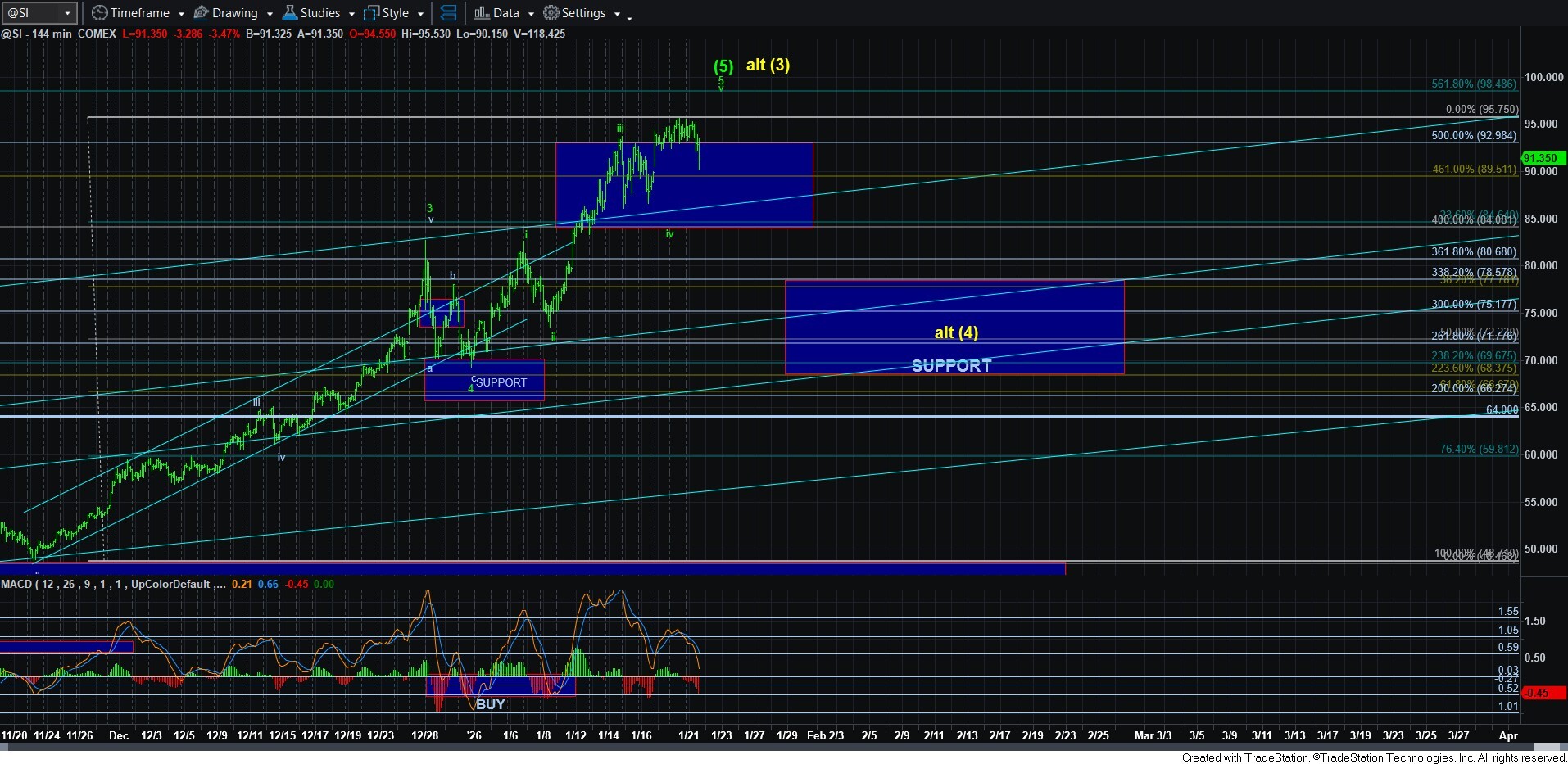Open the Drawing dropdown arrow
The width and height of the screenshot is (1568, 764).
(x=270, y=14)
